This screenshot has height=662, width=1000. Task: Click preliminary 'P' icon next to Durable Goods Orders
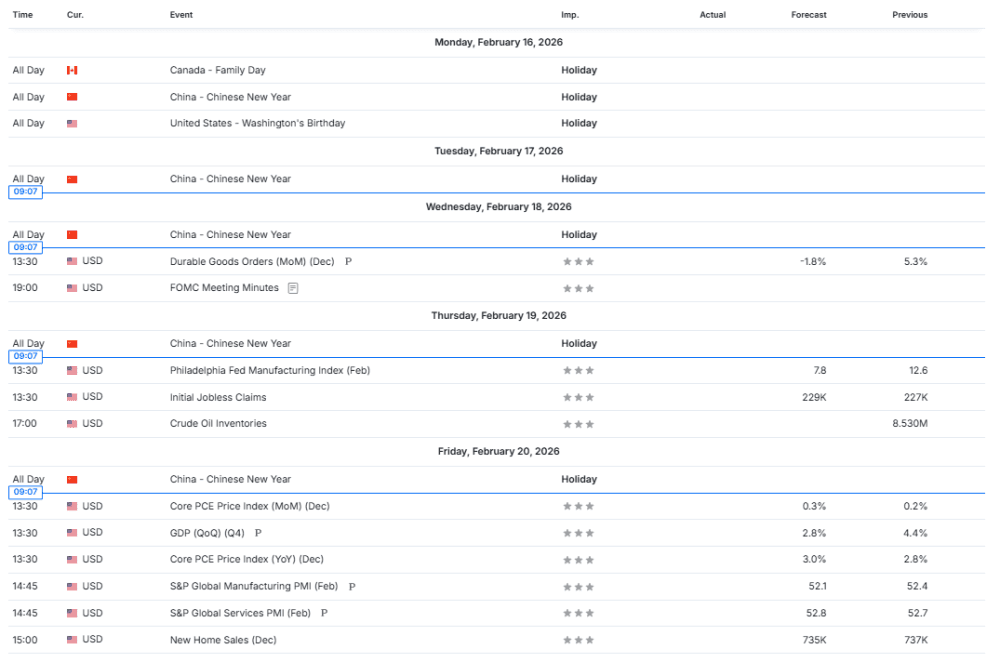(348, 261)
